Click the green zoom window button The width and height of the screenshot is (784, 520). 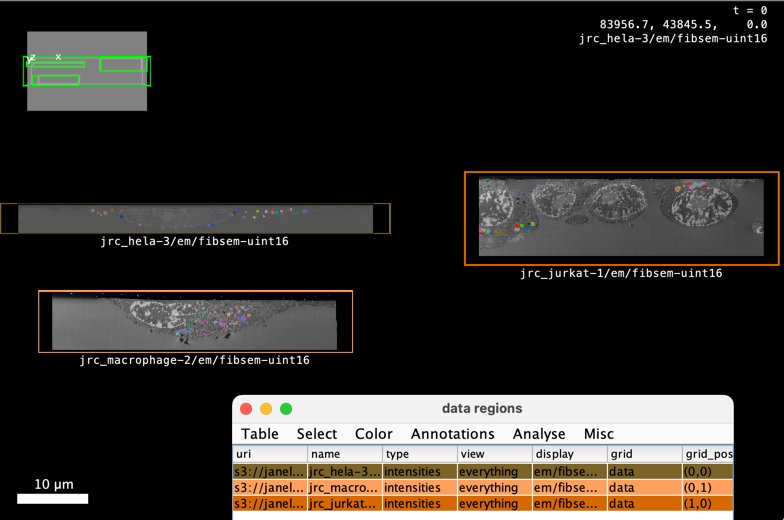point(286,409)
